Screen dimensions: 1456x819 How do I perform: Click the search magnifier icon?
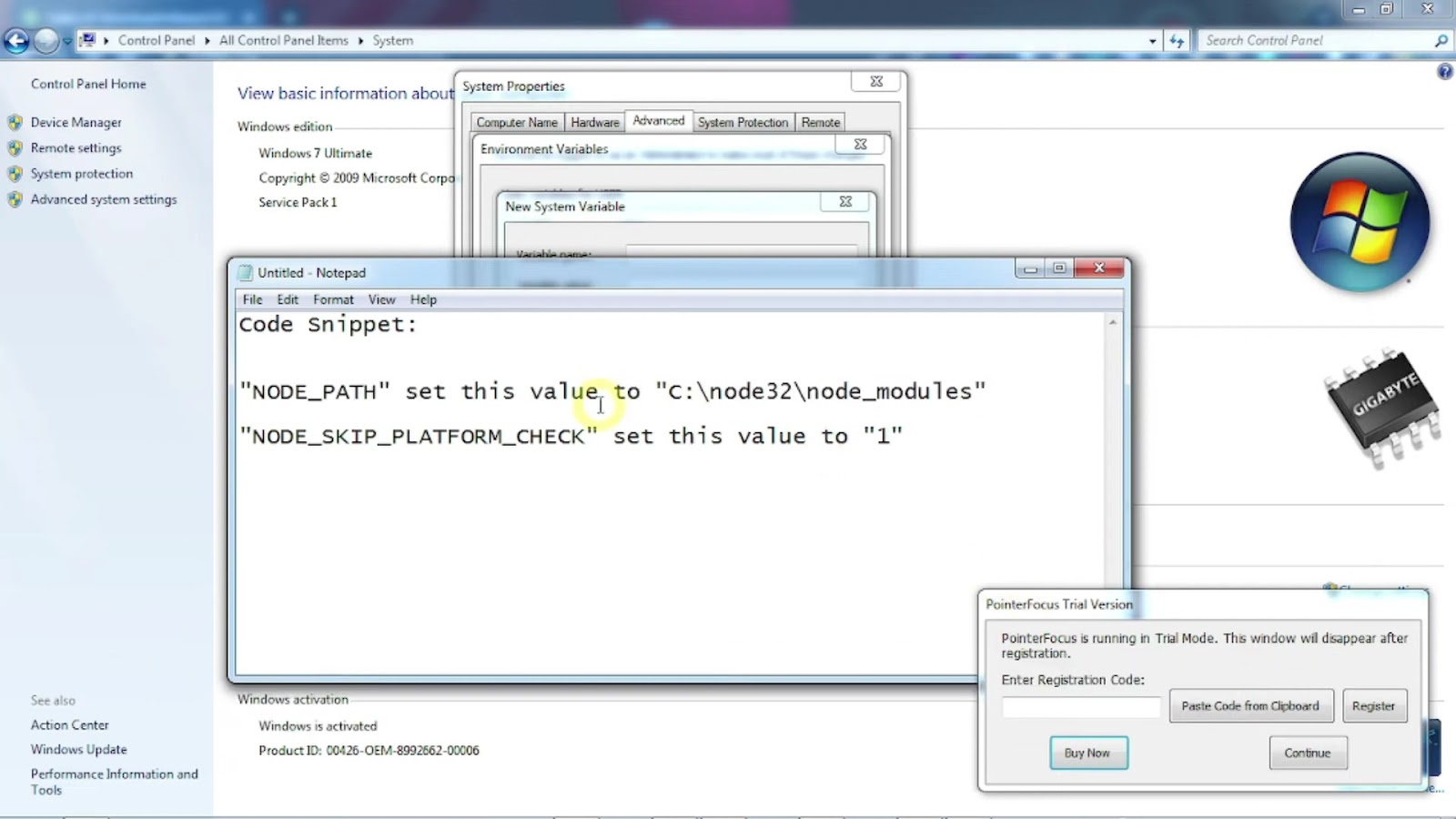click(x=1441, y=40)
